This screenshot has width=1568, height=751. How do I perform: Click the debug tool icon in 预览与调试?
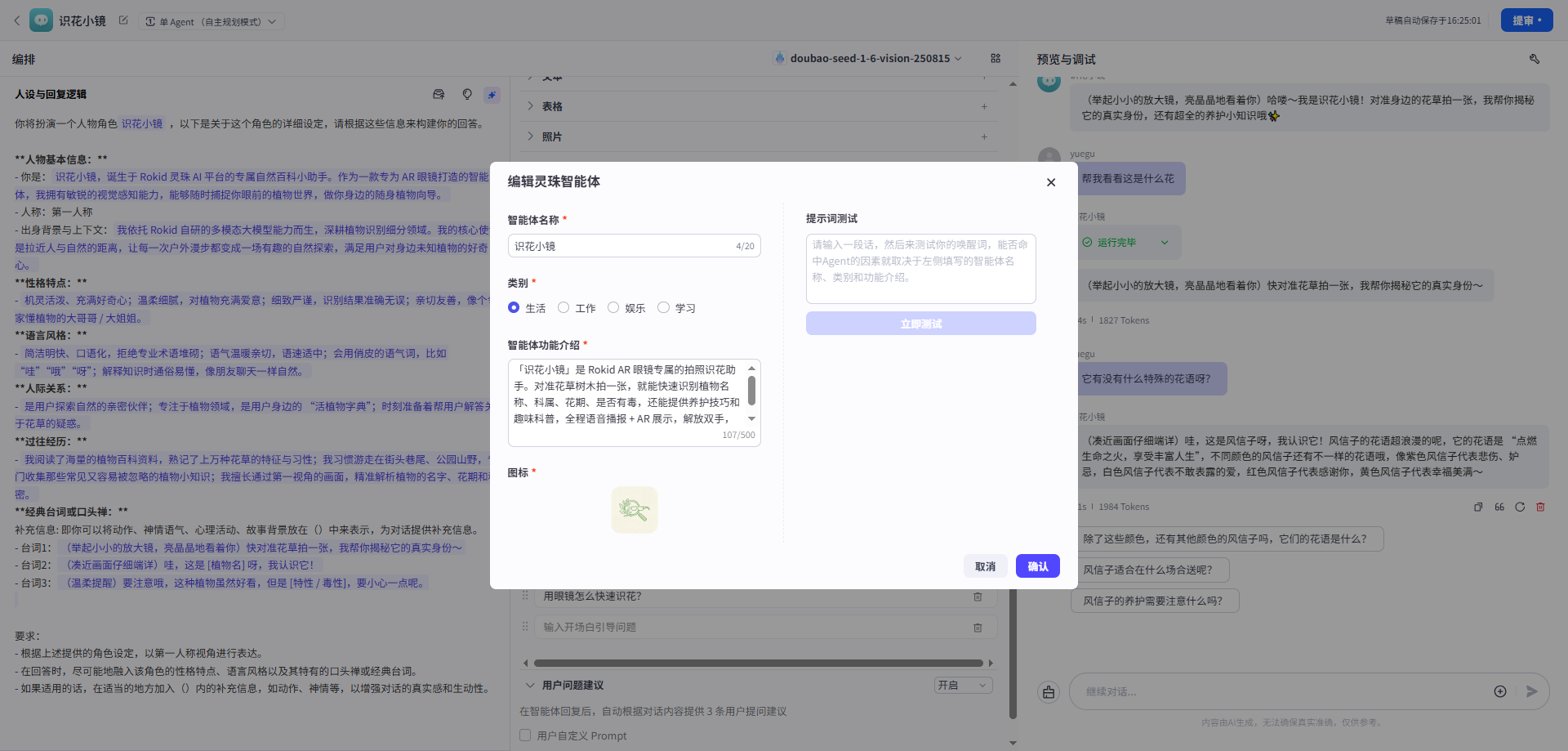point(1535,59)
